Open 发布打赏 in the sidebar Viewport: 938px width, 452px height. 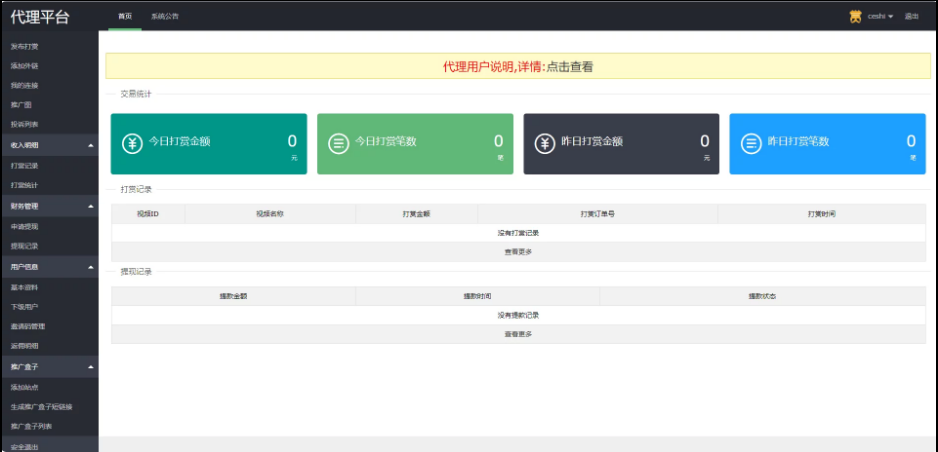coord(25,46)
